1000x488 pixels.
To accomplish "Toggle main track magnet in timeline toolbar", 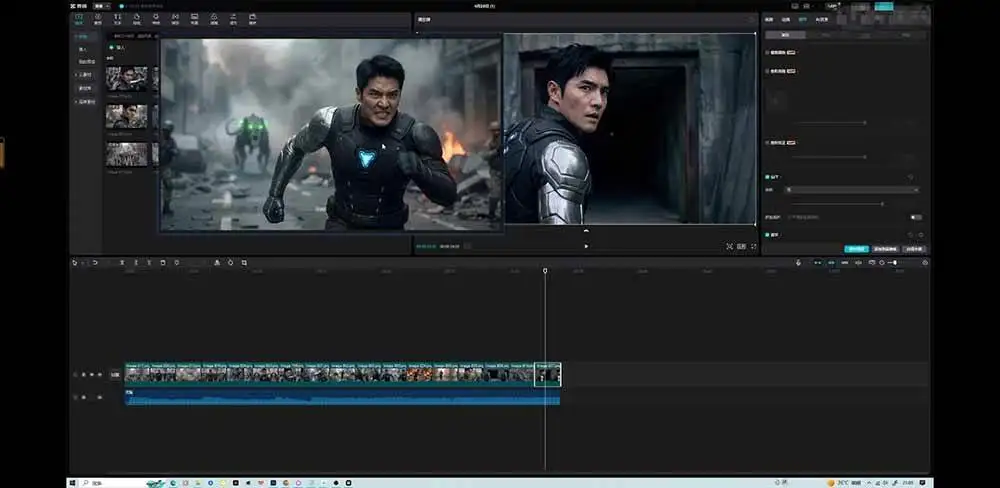I will point(818,262).
